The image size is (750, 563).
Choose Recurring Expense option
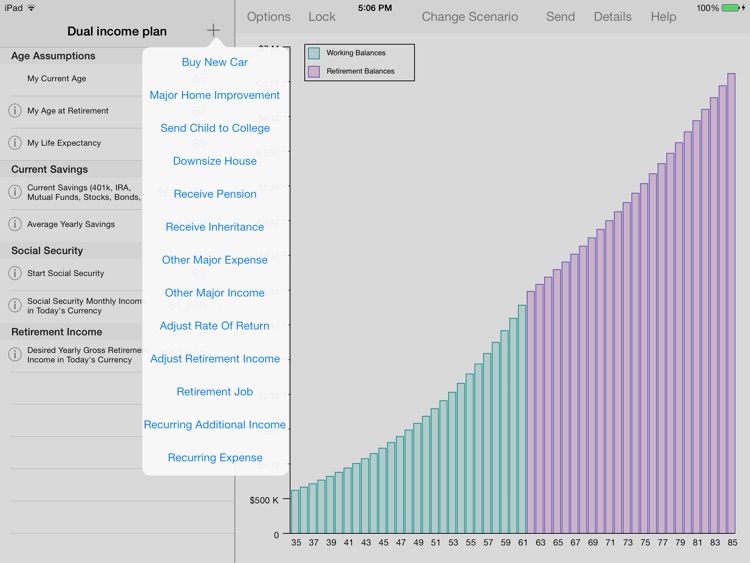pyautogui.click(x=215, y=458)
